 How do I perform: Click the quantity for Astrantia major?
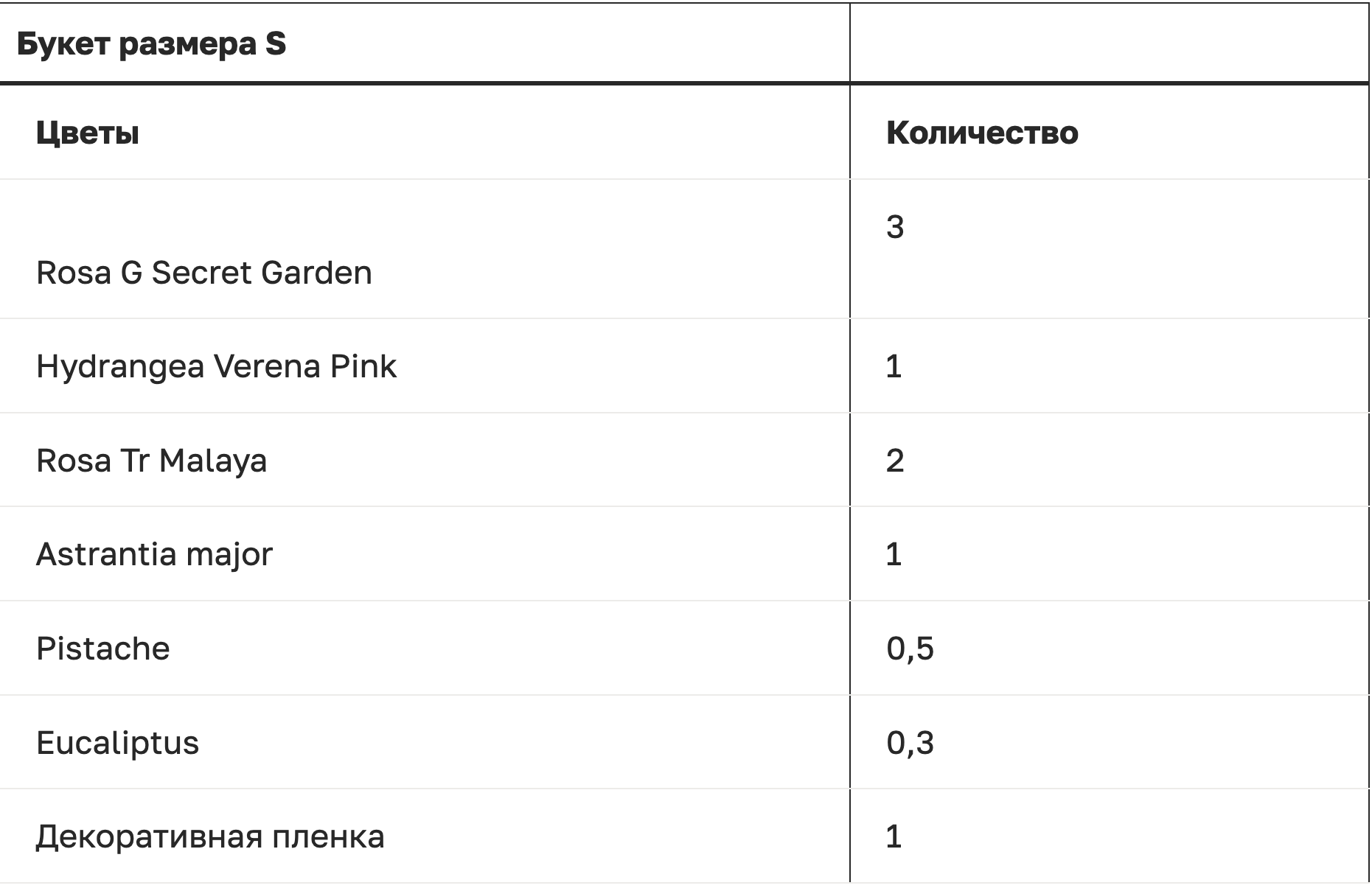point(894,554)
